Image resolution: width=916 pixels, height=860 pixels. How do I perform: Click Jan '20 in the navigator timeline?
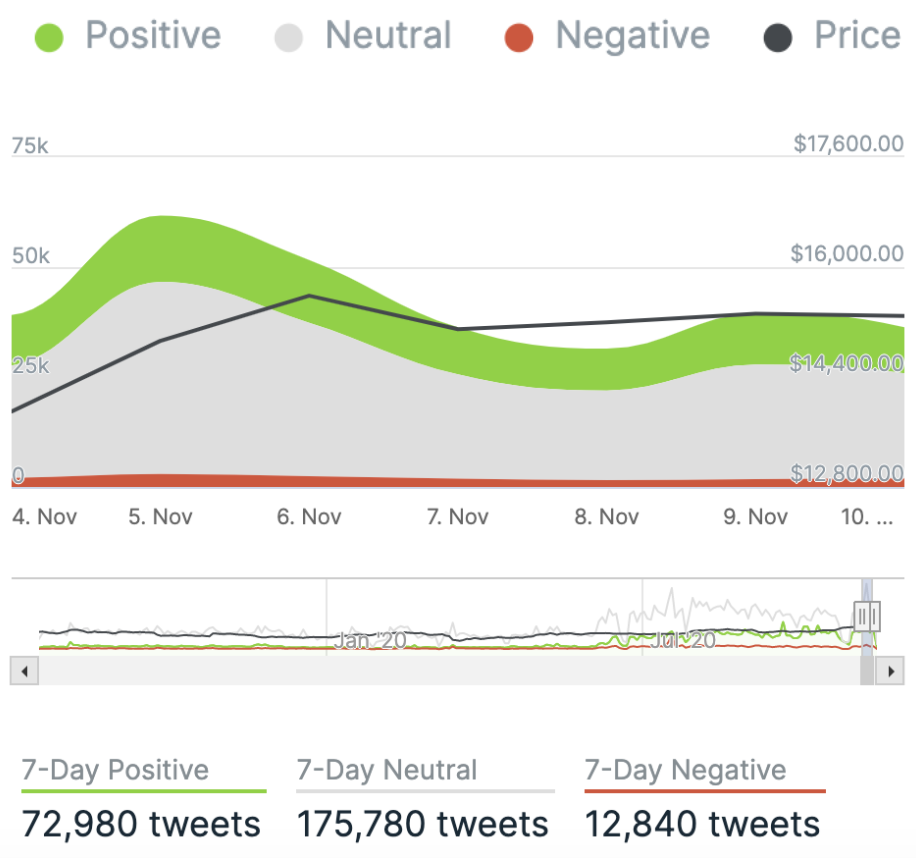370,640
